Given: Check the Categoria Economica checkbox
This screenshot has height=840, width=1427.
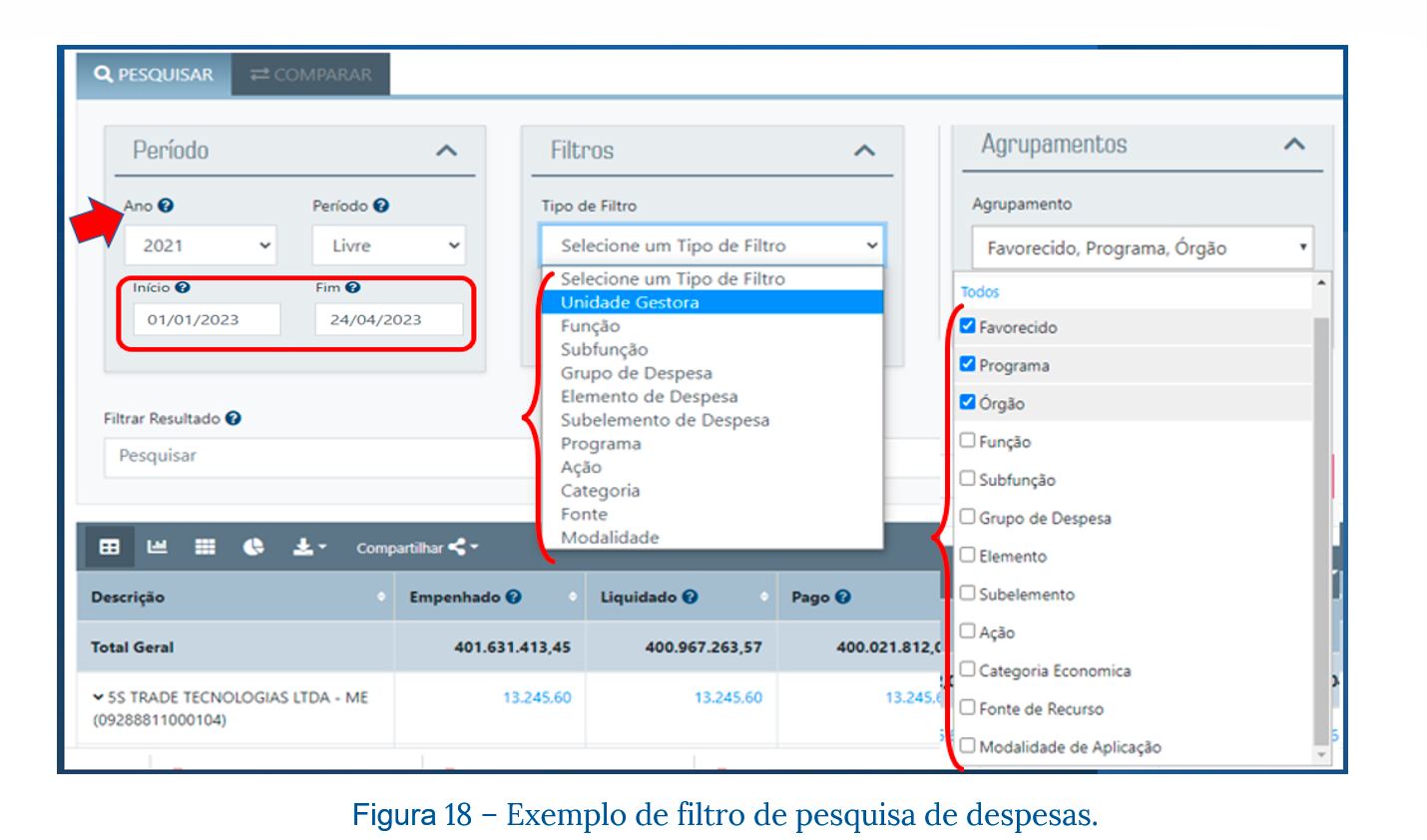Looking at the screenshot, I should click(x=967, y=669).
